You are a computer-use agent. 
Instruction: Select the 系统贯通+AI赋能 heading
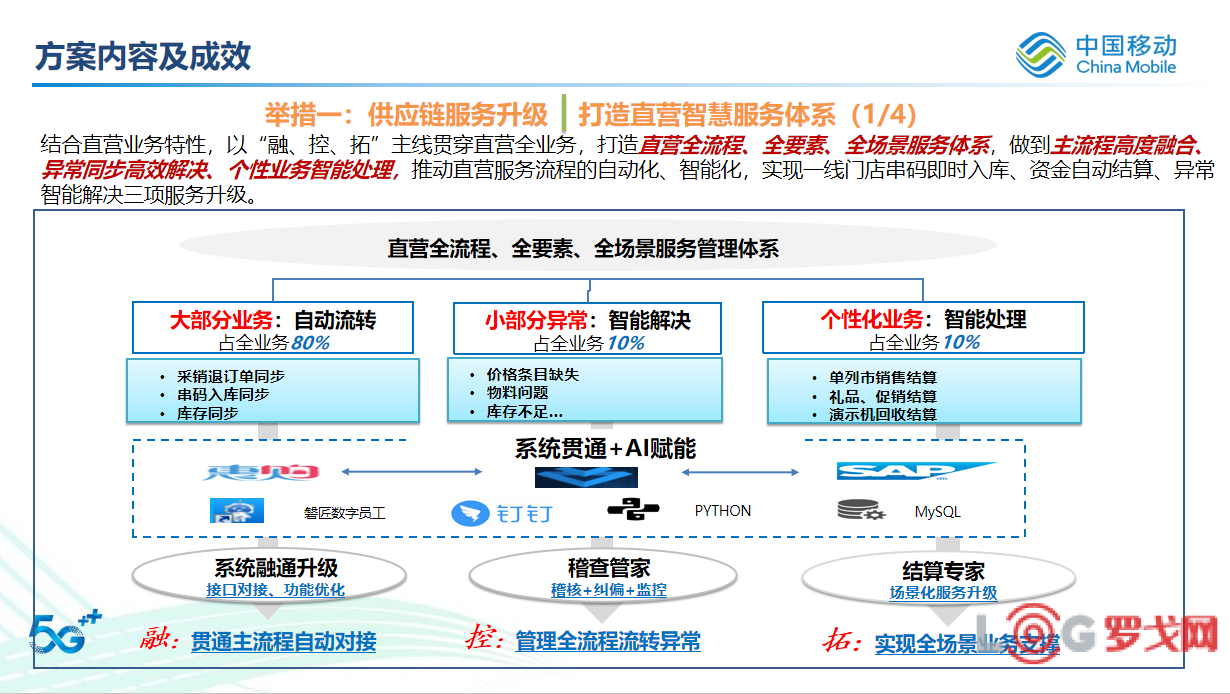pos(605,448)
